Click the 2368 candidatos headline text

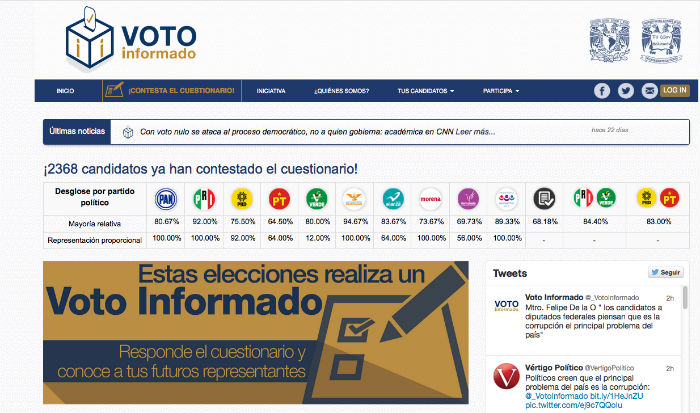(200, 169)
